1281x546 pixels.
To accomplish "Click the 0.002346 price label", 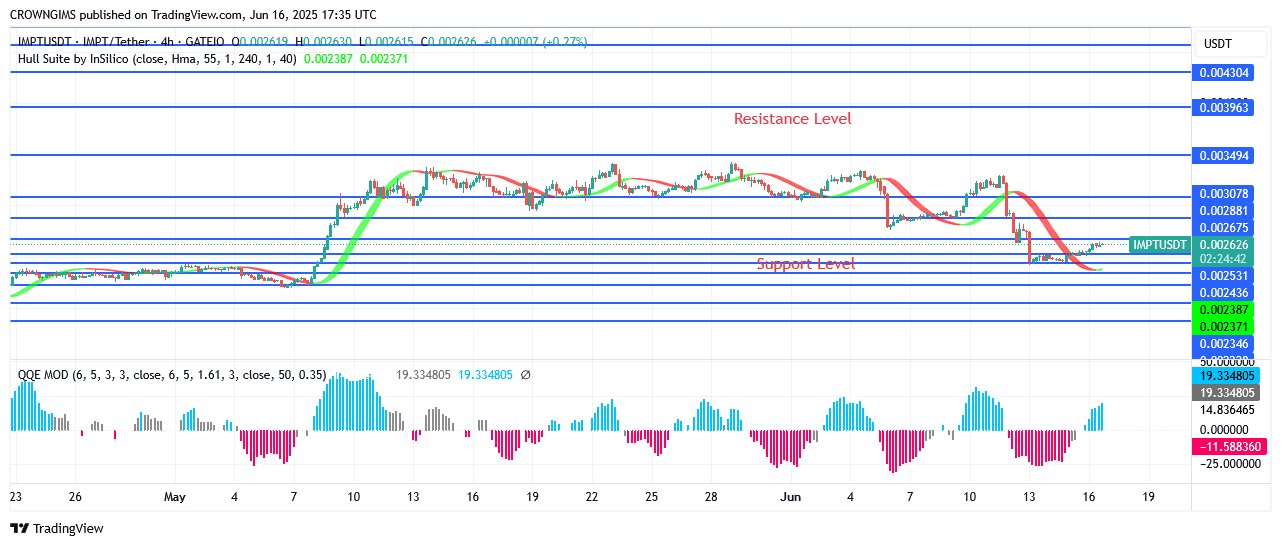I will pyautogui.click(x=1223, y=345).
